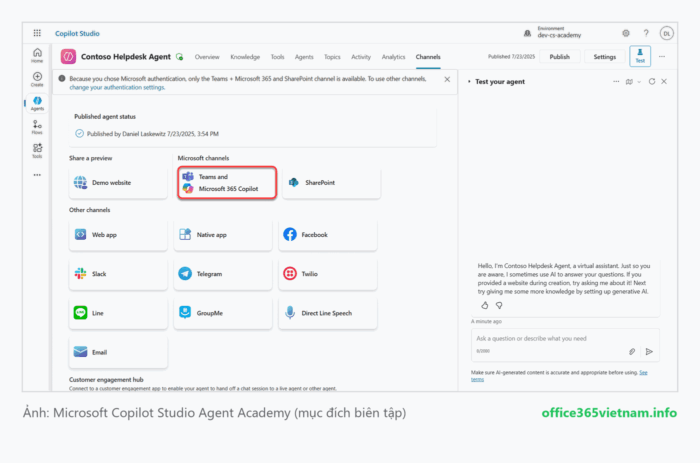The width and height of the screenshot is (700, 463).
Task: Open ellipsis menu in Test your agent panel
Action: 616,82
